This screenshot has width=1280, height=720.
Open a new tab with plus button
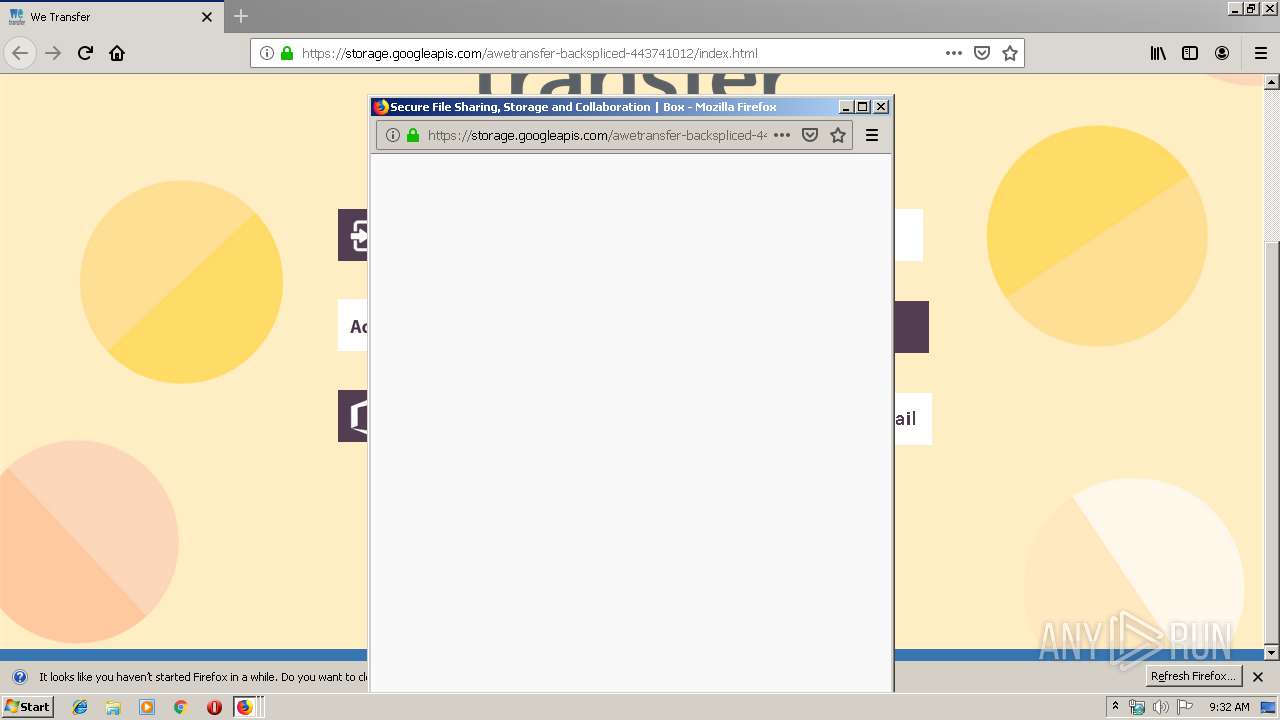click(x=241, y=16)
